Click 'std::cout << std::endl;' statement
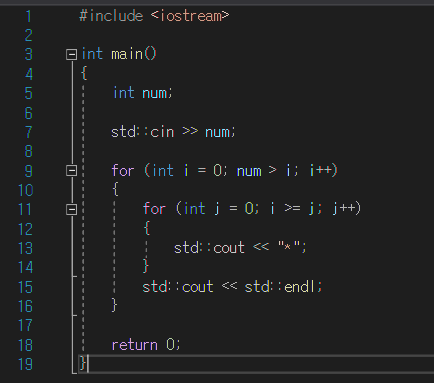 click(232, 287)
